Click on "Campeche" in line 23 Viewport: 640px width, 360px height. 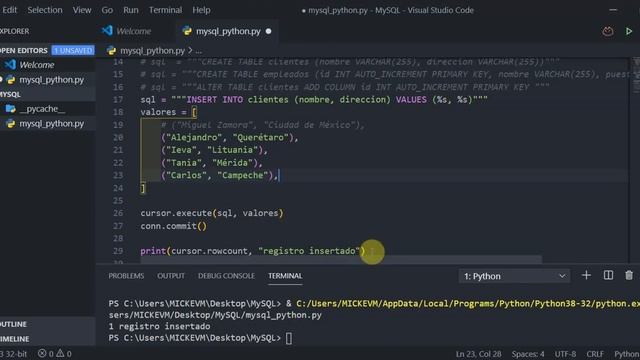[242, 176]
